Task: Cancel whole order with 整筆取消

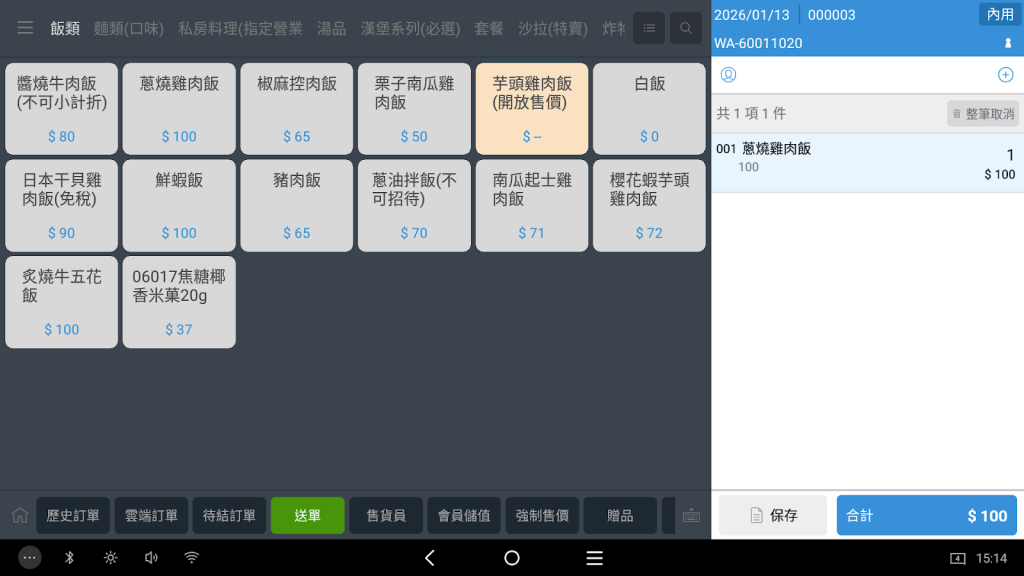Action: pos(982,114)
